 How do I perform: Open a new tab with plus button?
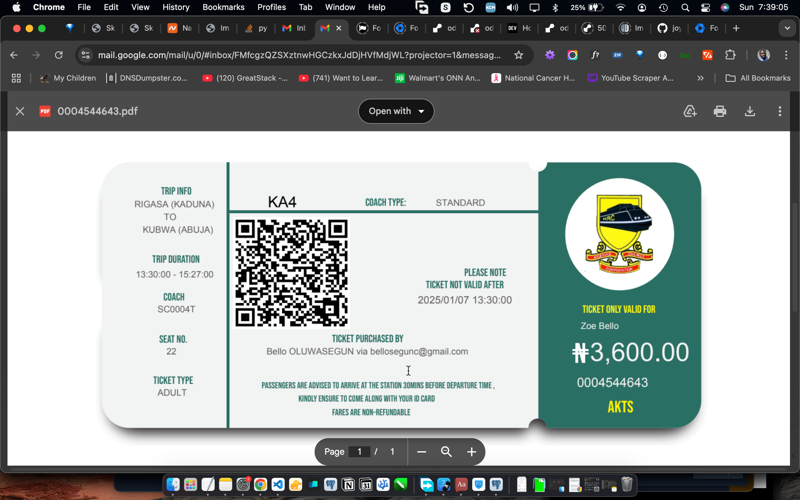pyautogui.click(x=736, y=28)
